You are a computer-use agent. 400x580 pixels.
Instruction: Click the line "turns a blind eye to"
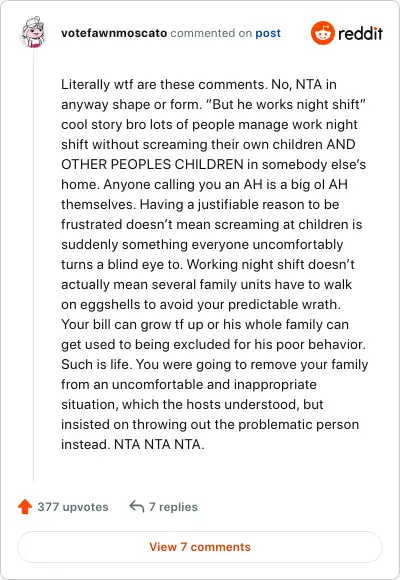[x=208, y=264]
